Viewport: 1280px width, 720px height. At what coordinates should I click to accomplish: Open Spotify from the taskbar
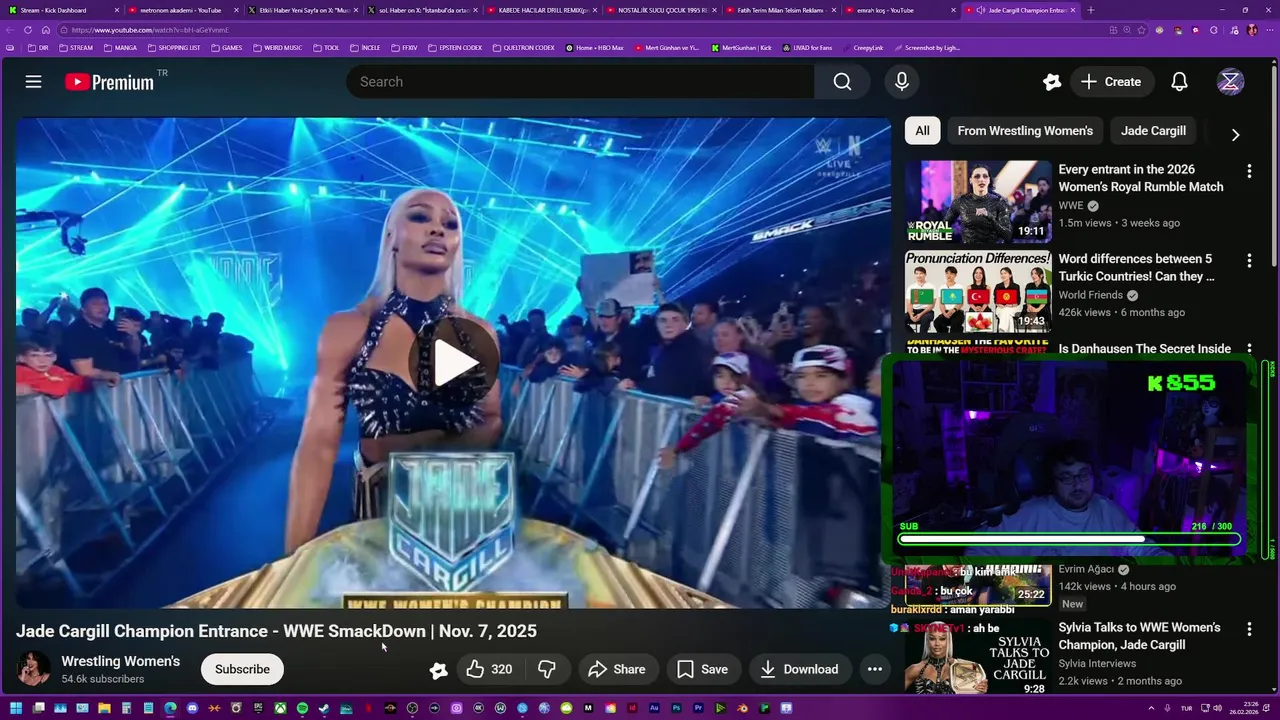point(302,709)
